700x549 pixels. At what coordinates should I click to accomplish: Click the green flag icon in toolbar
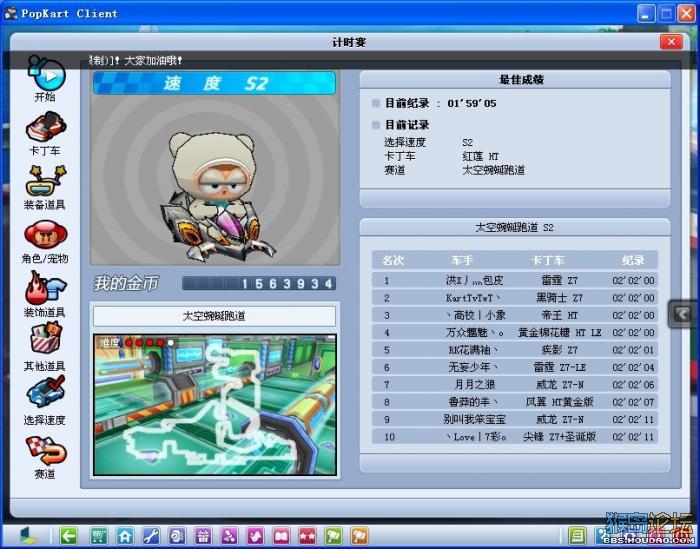point(334,536)
